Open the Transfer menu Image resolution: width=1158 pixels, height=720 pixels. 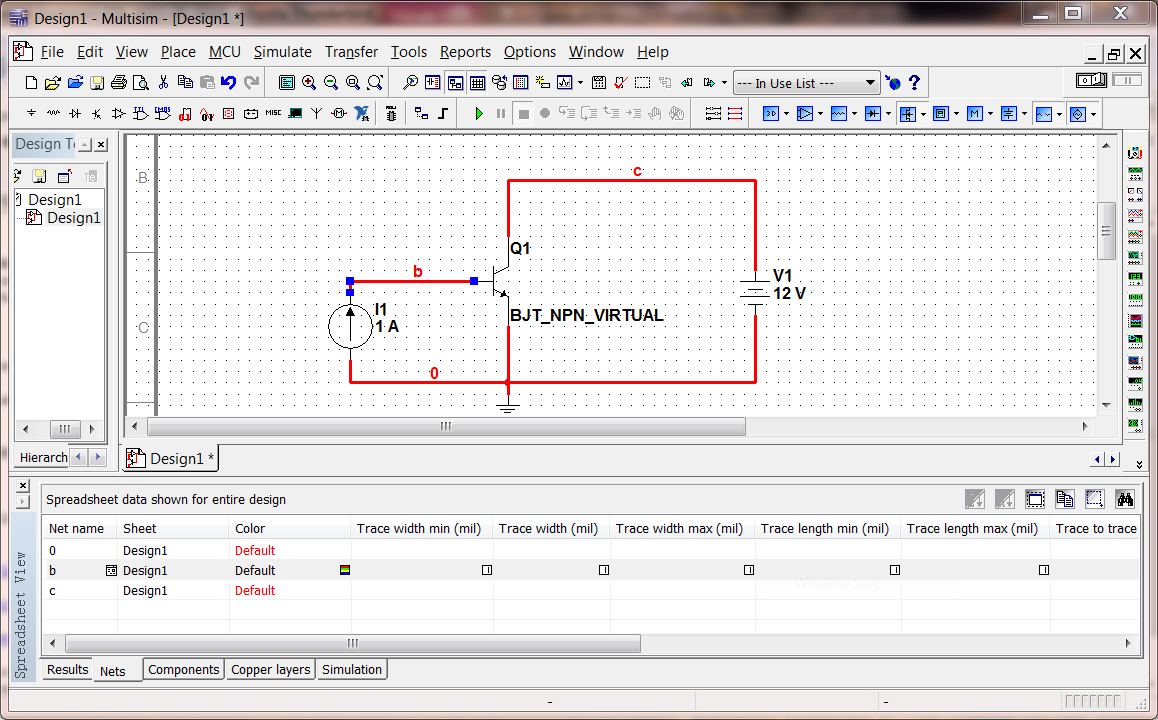pyautogui.click(x=352, y=52)
